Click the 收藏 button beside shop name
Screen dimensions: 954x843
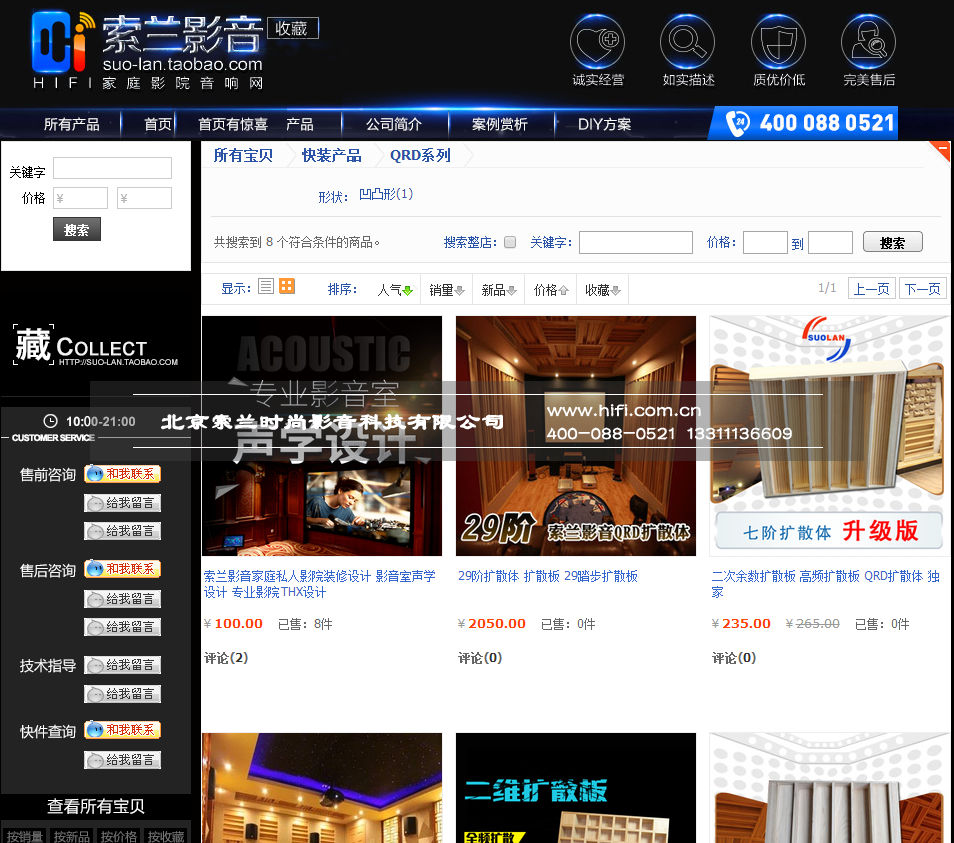[x=292, y=29]
